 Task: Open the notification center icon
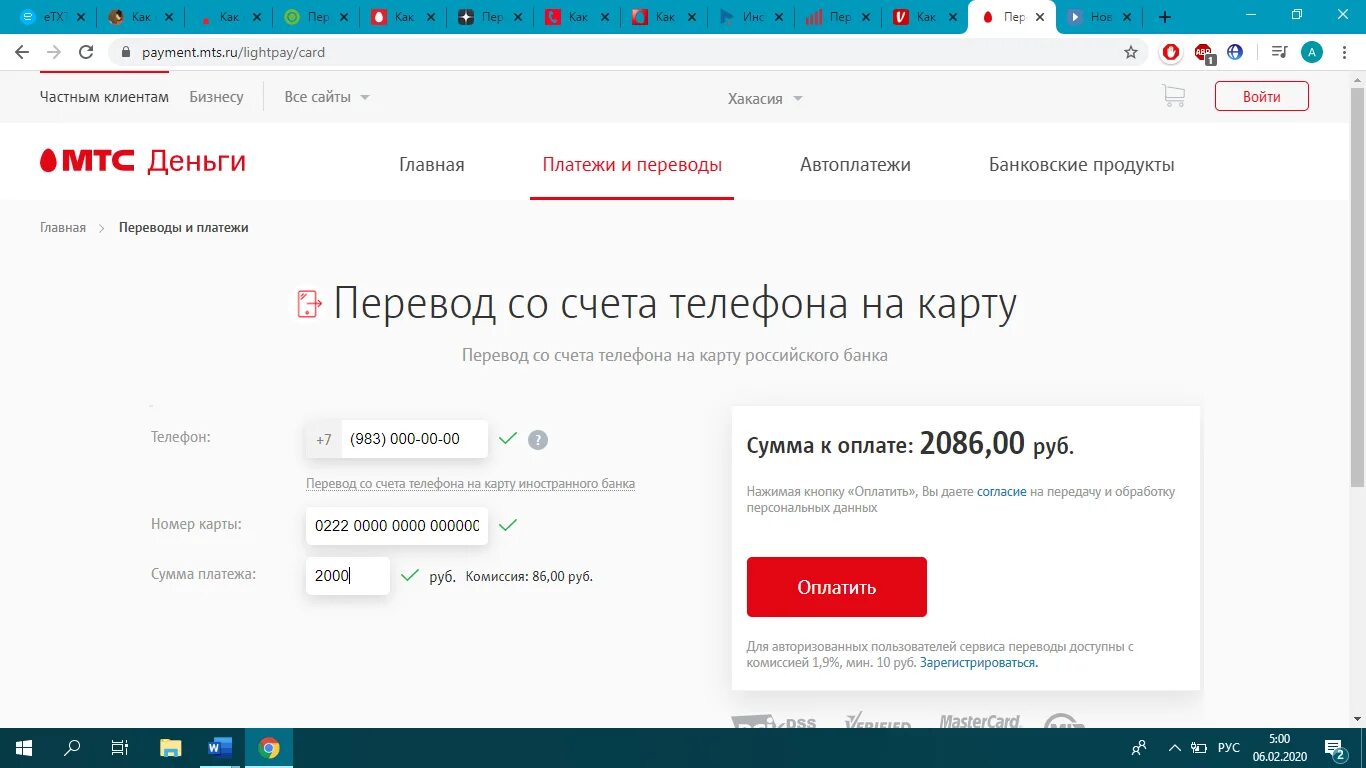(1335, 748)
